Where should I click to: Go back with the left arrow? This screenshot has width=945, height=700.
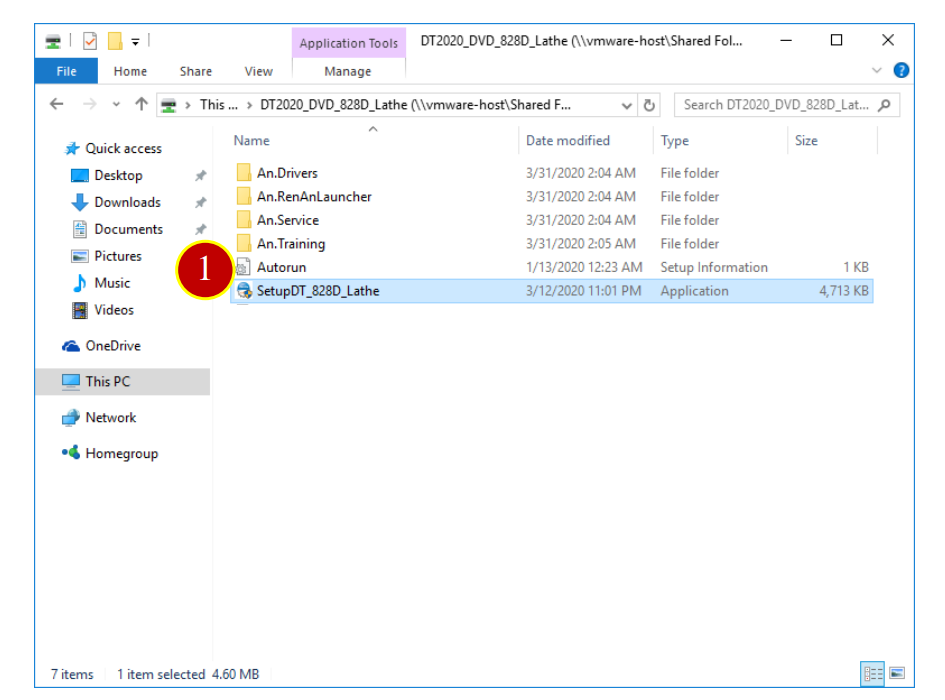57,104
